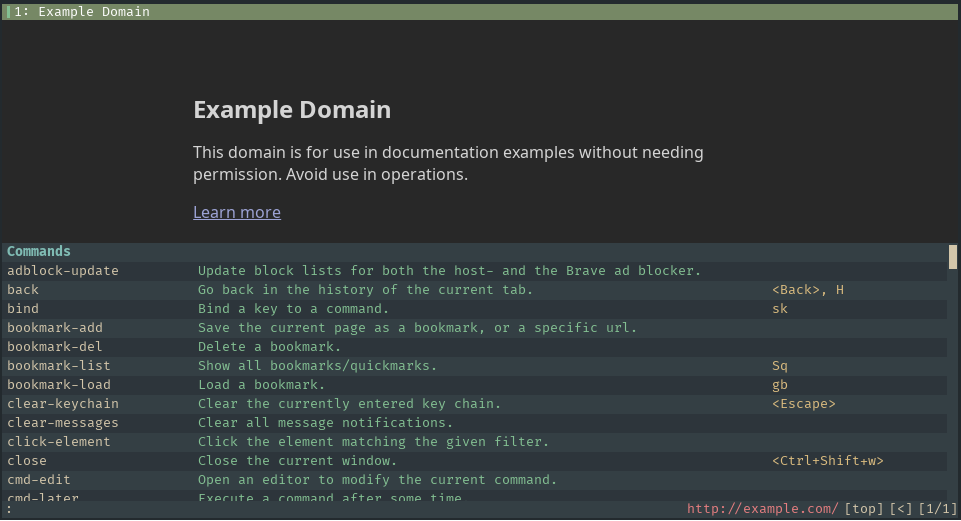Choose the clear-messages command
This screenshot has width=961, height=521.
click(63, 423)
